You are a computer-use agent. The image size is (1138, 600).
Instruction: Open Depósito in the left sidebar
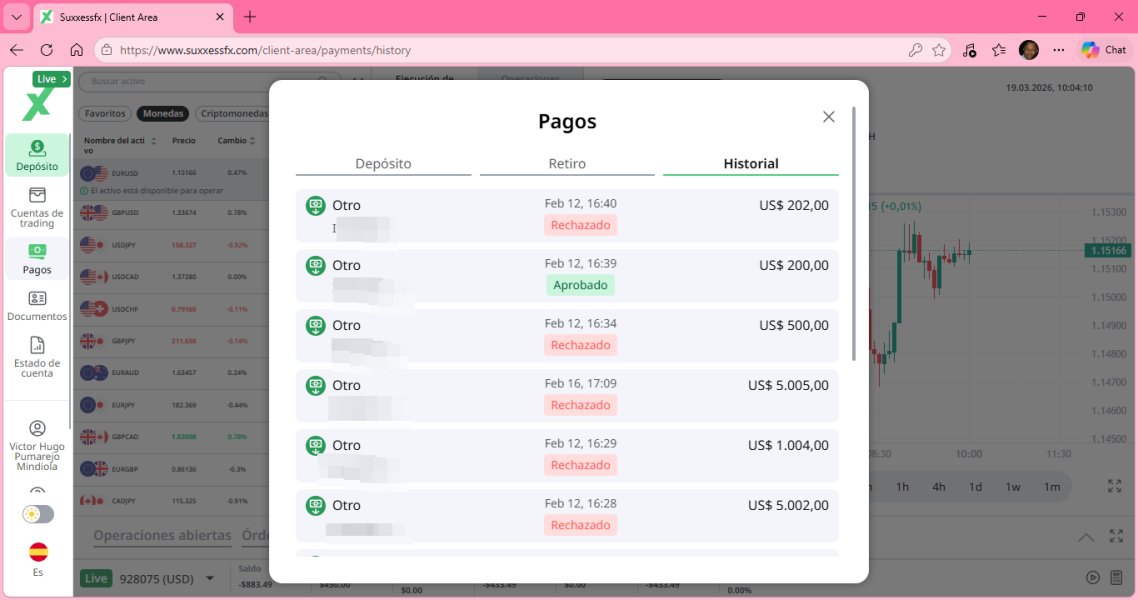click(x=37, y=155)
